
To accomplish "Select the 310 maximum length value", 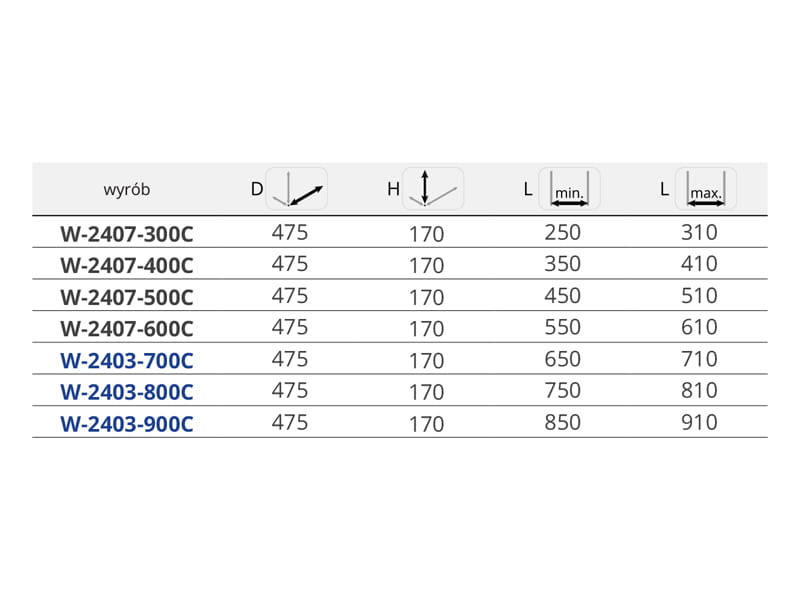I will coord(700,233).
